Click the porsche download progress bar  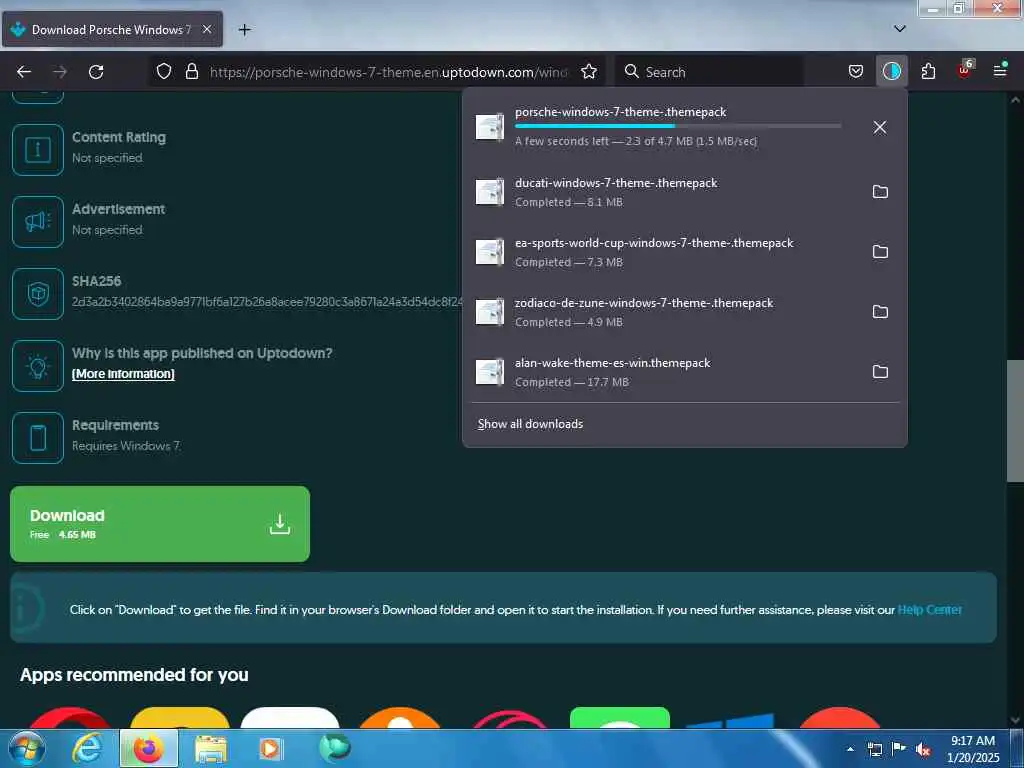tap(678, 125)
